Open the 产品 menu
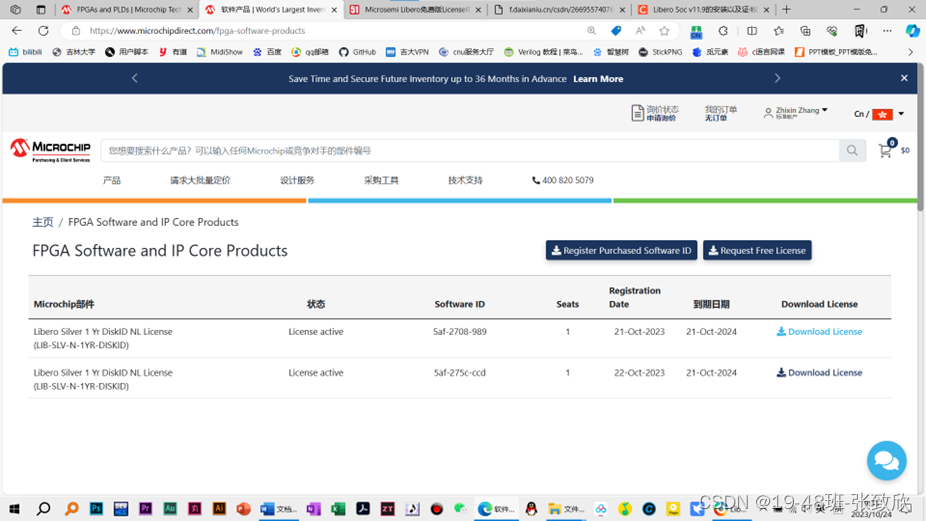Image resolution: width=926 pixels, height=521 pixels. 112,180
